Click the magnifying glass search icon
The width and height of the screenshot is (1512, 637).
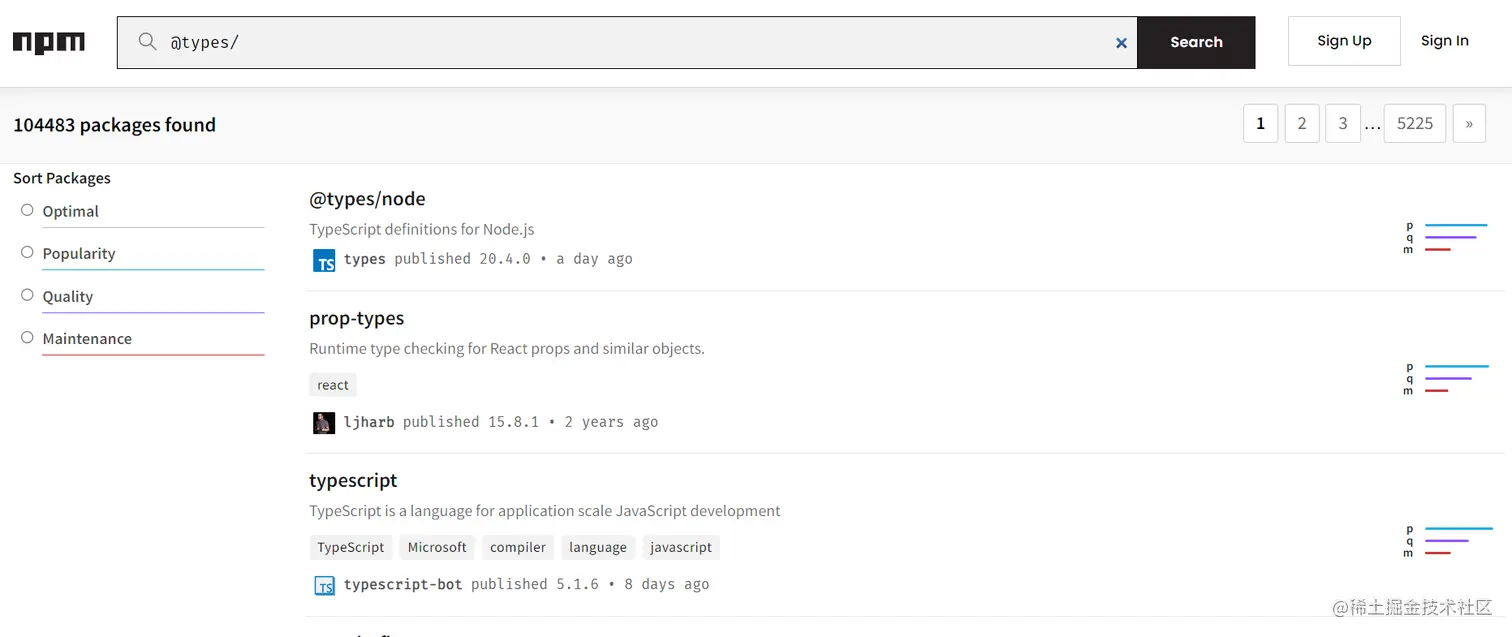tap(147, 41)
